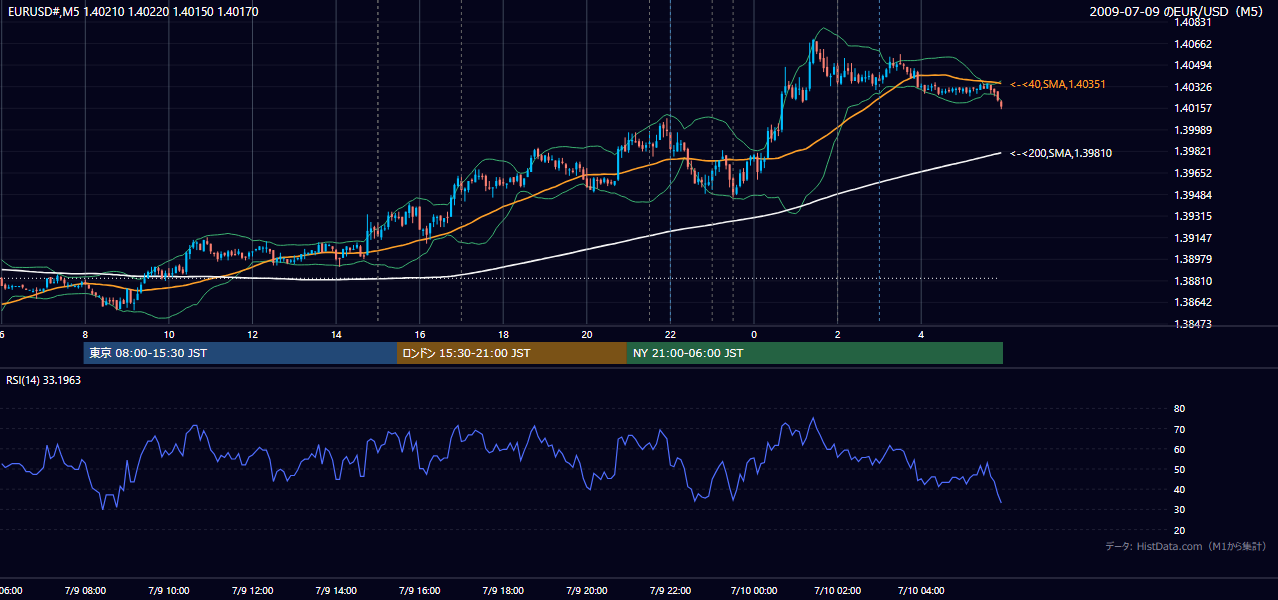Click RSI scale value 70

[x=1179, y=429]
